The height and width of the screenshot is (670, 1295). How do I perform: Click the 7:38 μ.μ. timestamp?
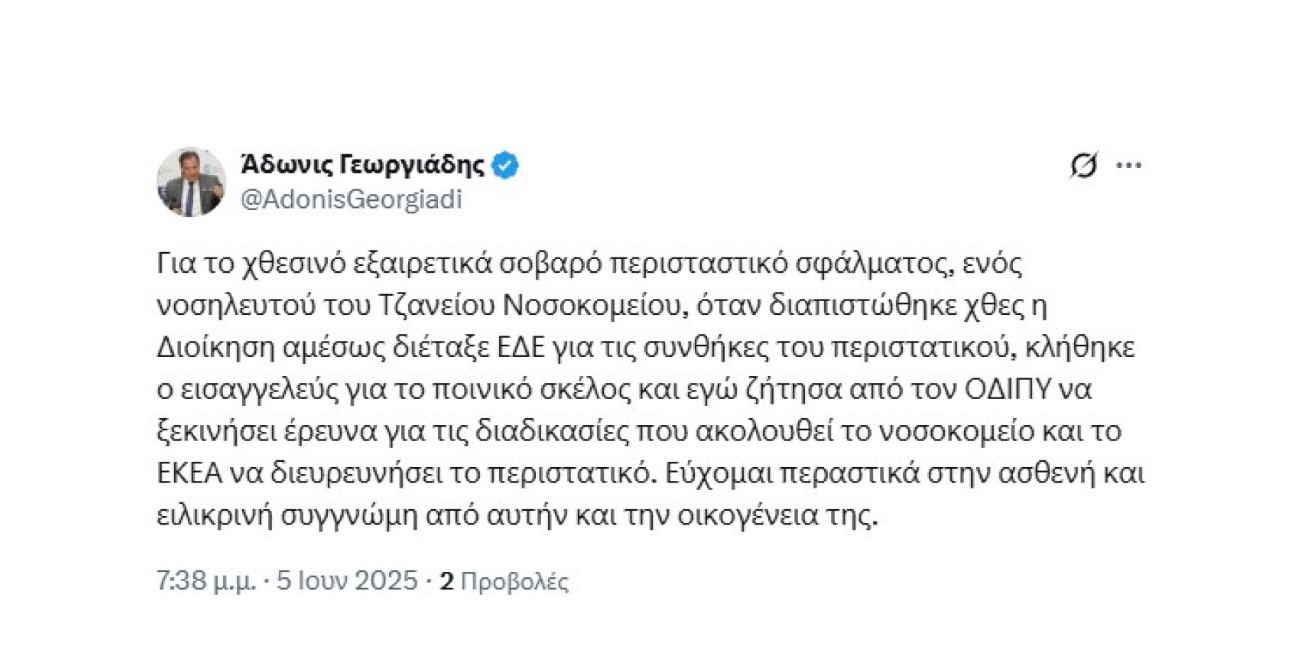208,581
